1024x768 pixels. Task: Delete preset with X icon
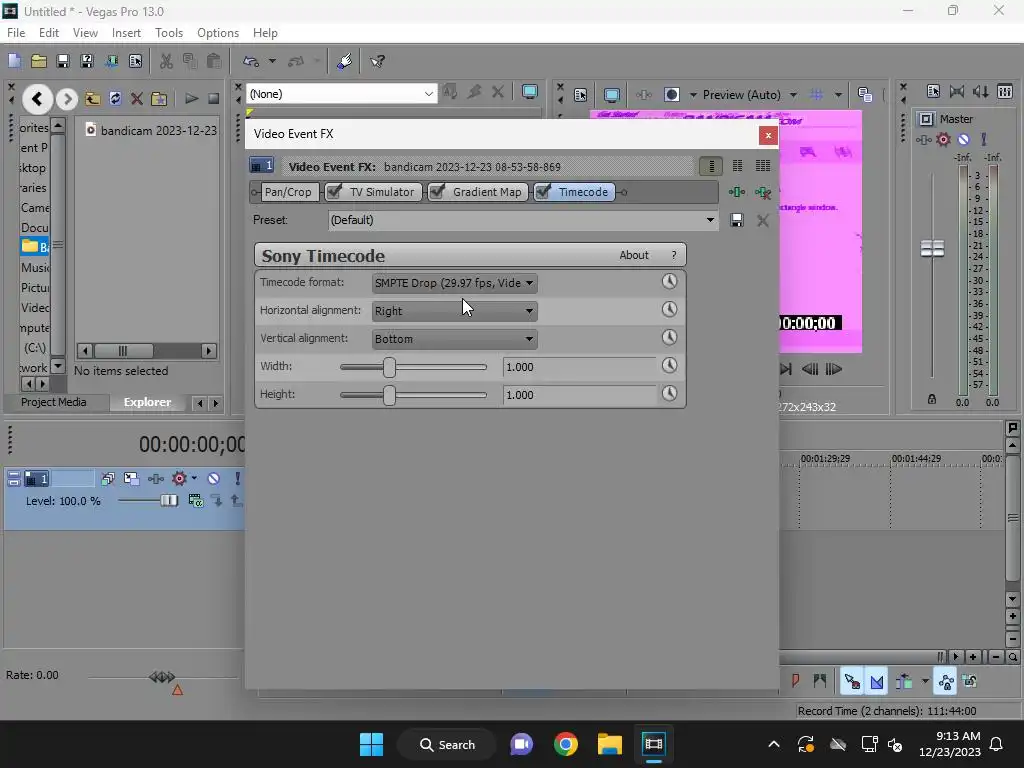coord(762,220)
